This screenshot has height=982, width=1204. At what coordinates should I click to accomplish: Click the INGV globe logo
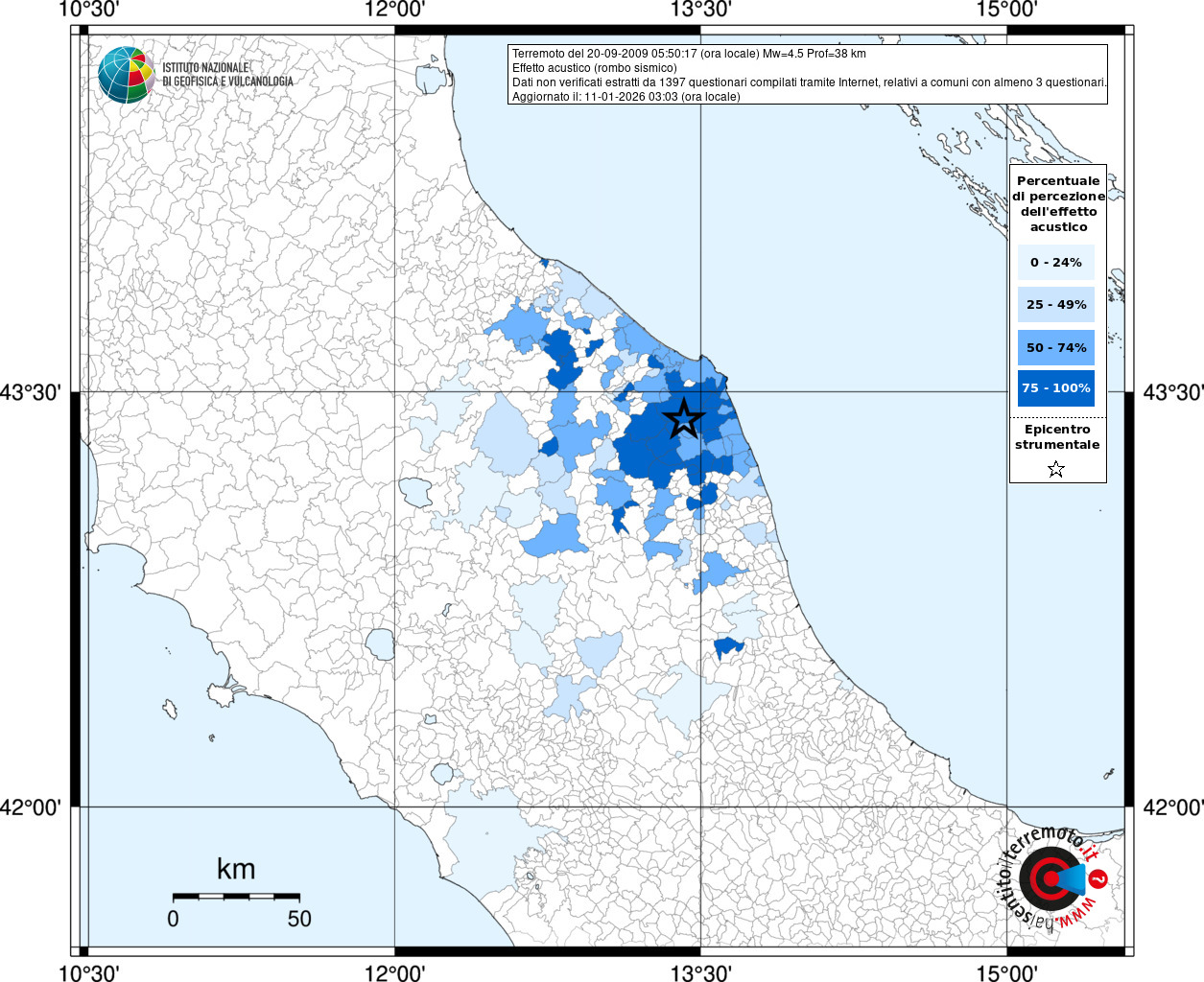126,75
